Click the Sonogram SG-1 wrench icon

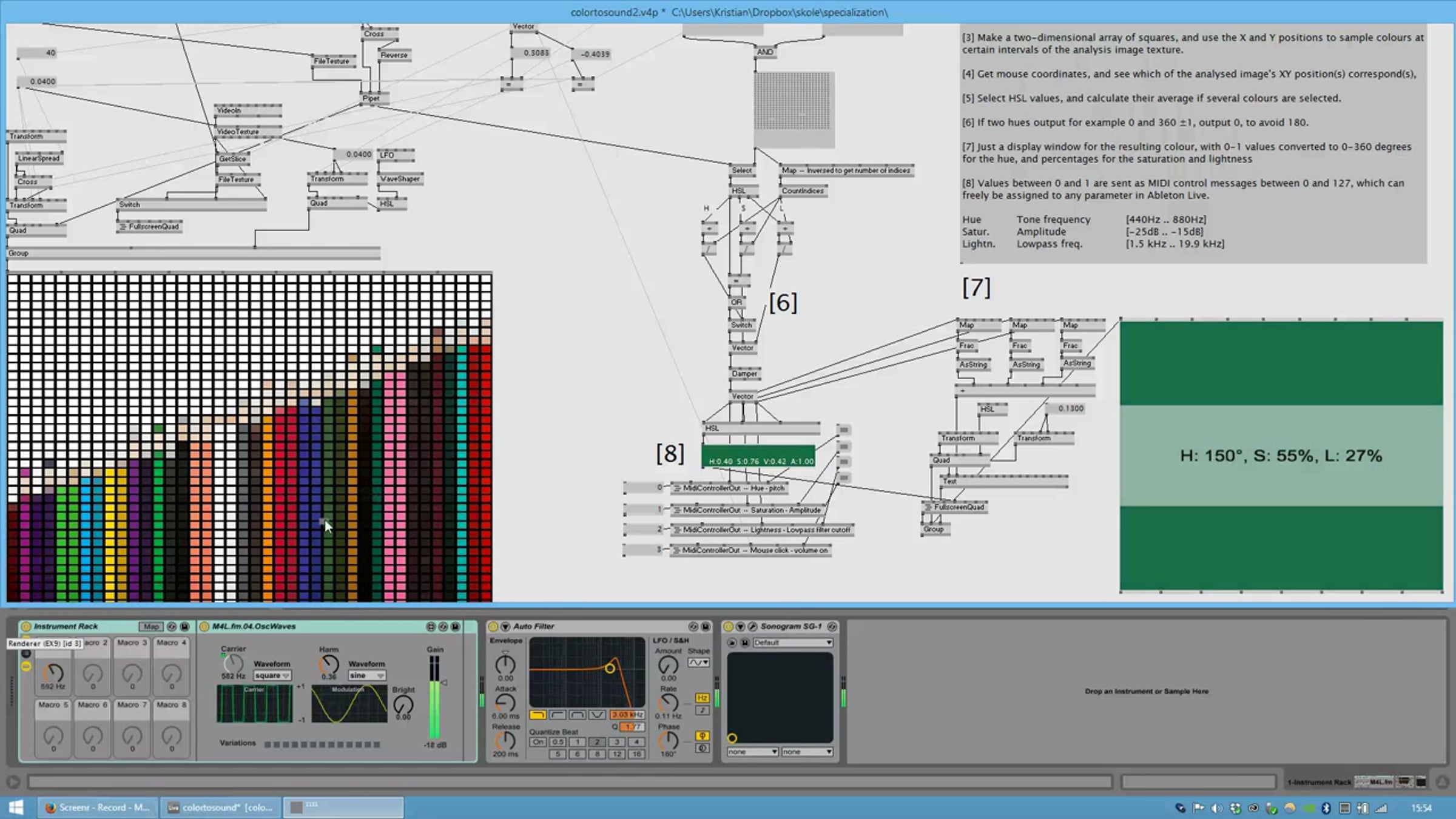coord(752,626)
